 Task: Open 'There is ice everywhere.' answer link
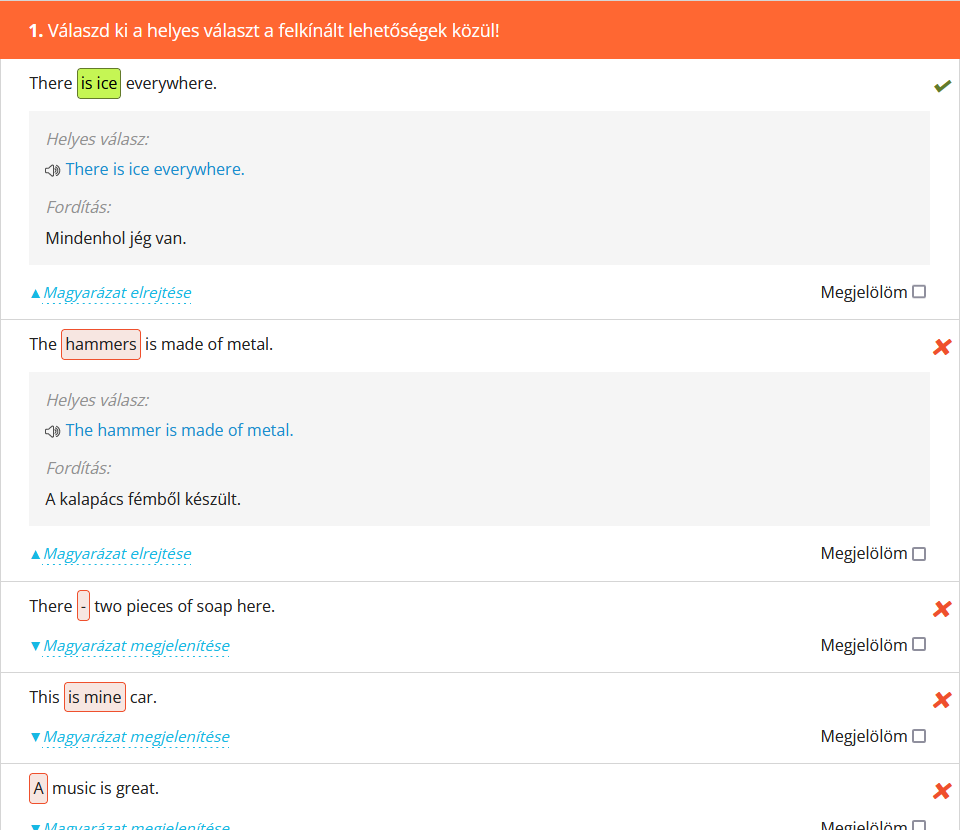(x=155, y=170)
